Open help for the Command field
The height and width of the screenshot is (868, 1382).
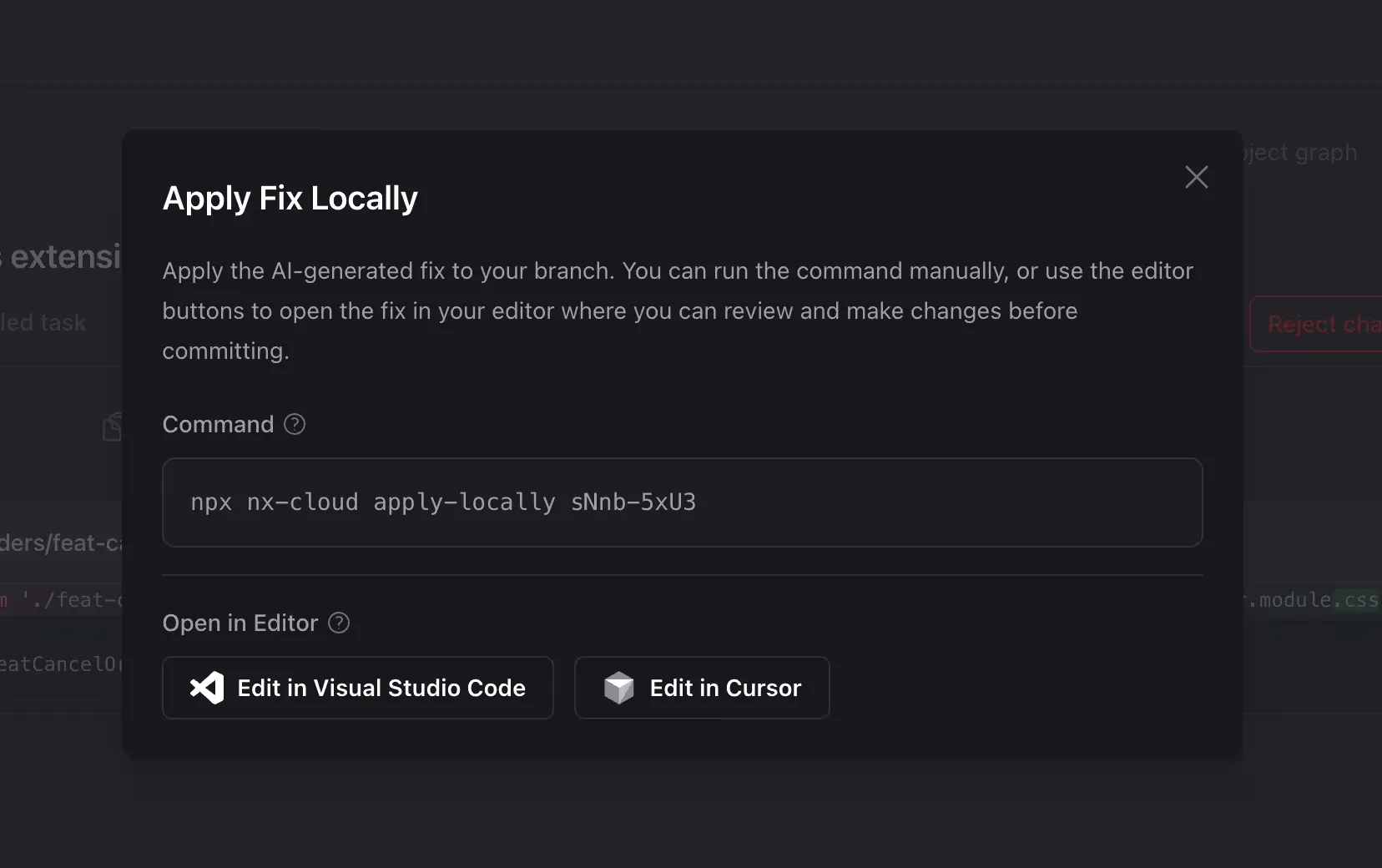294,424
